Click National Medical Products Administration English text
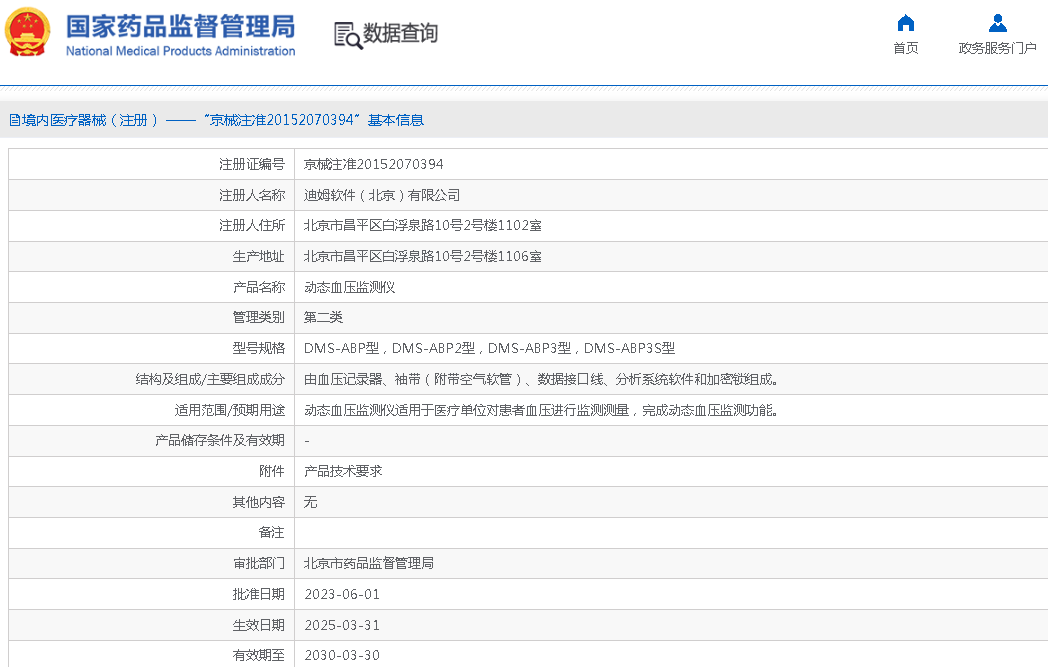1048x667 pixels. tap(180, 51)
